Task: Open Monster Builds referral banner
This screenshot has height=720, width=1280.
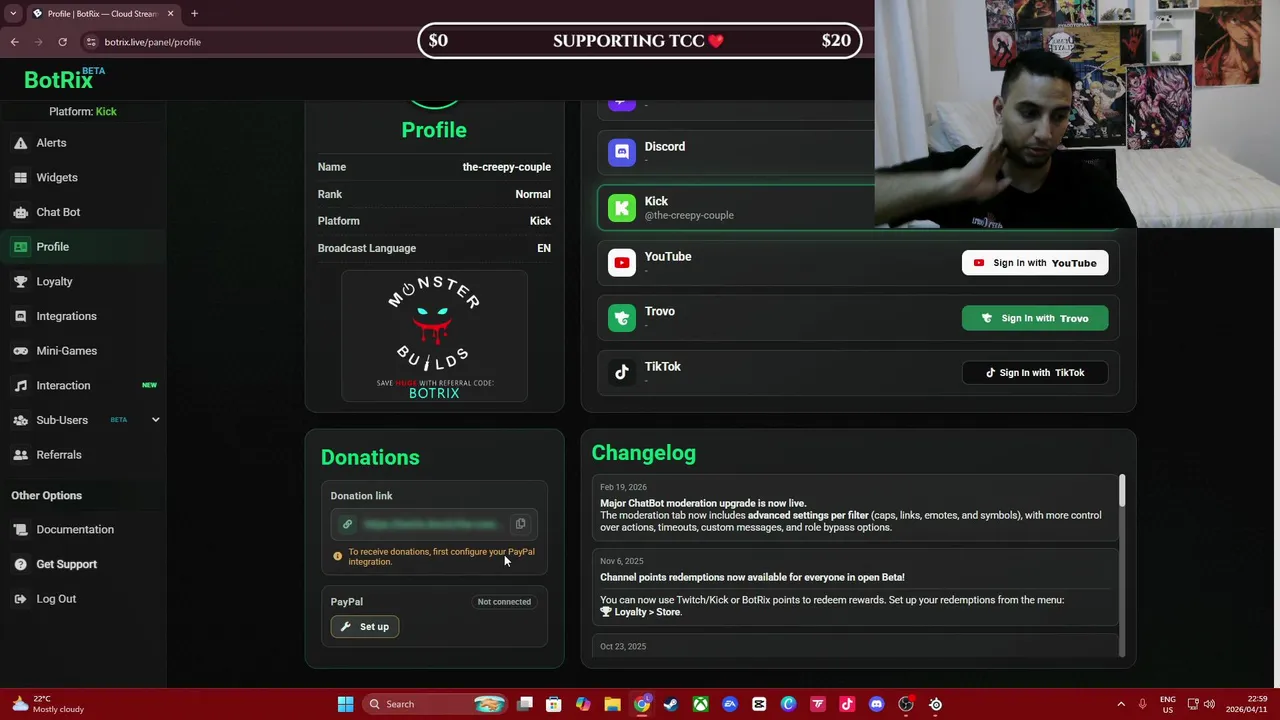Action: coord(434,336)
